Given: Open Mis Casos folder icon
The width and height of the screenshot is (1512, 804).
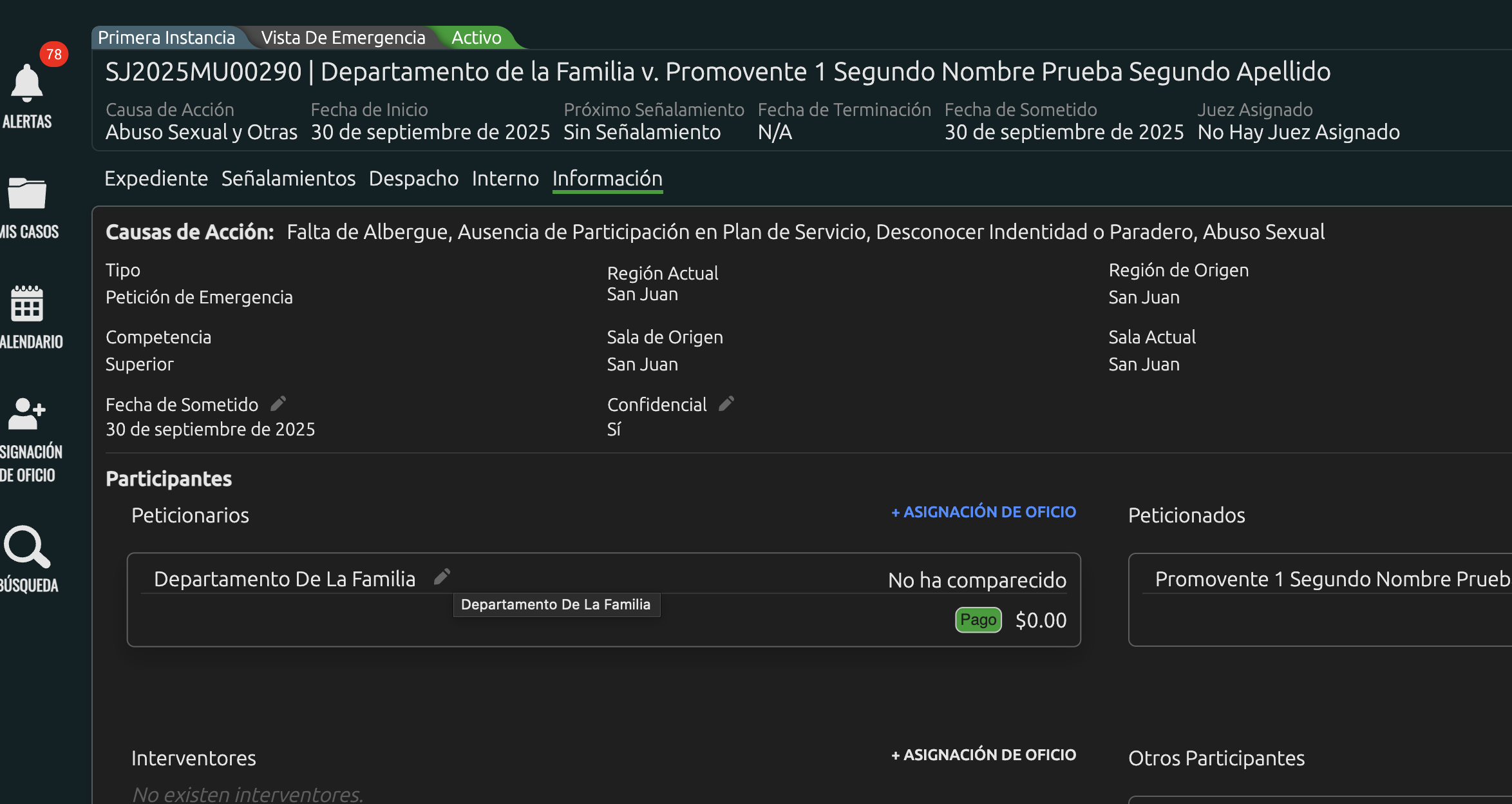Looking at the screenshot, I should point(27,193).
